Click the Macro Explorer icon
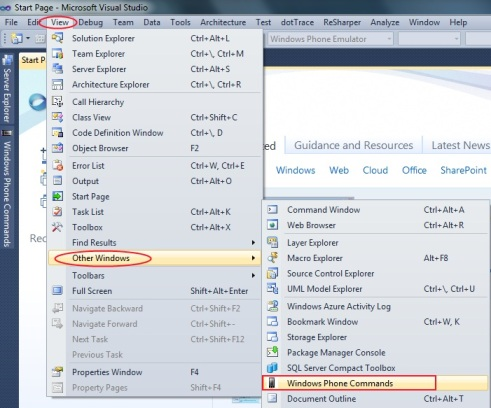The image size is (491, 408). (x=272, y=258)
